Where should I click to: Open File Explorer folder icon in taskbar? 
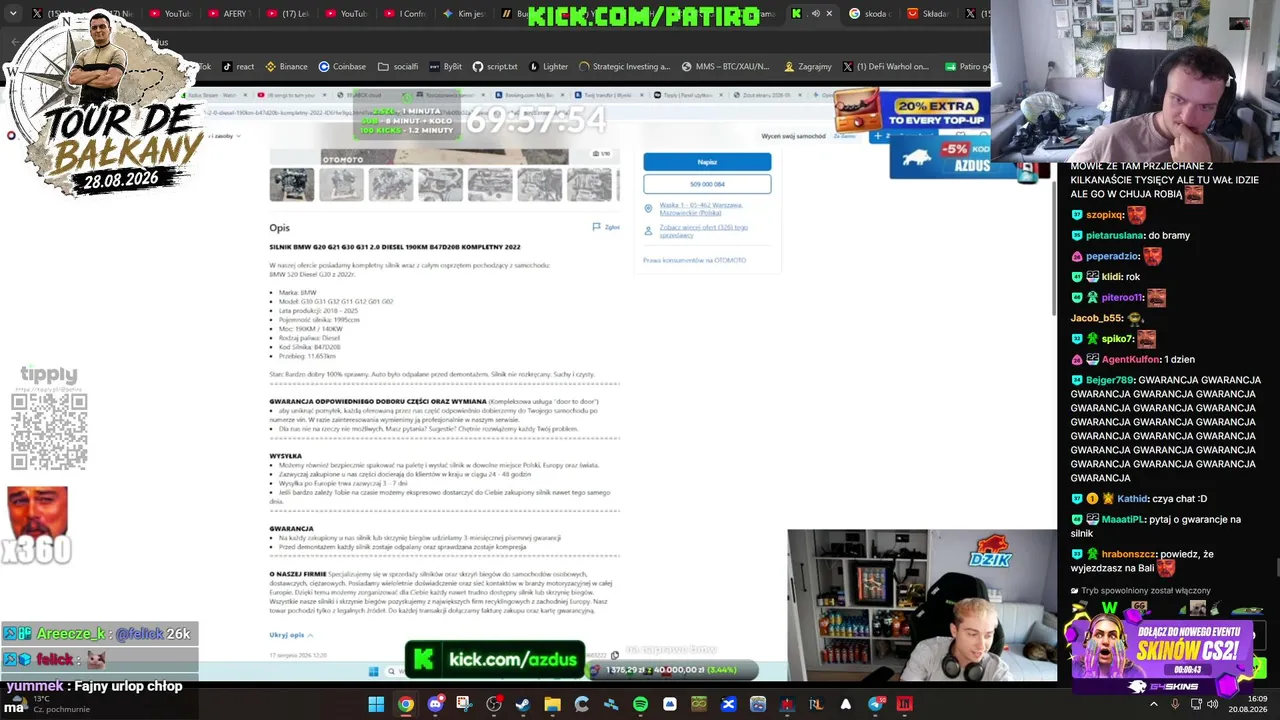[x=552, y=704]
